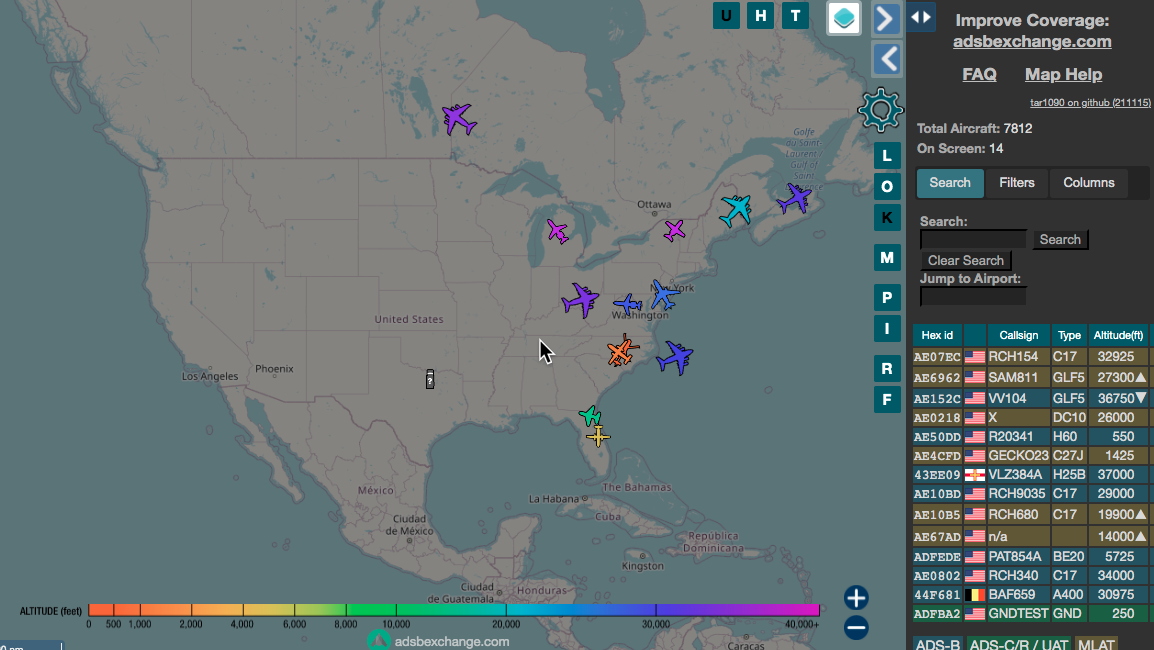The height and width of the screenshot is (650, 1154).
Task: Focus the Search text field
Action: 973,239
